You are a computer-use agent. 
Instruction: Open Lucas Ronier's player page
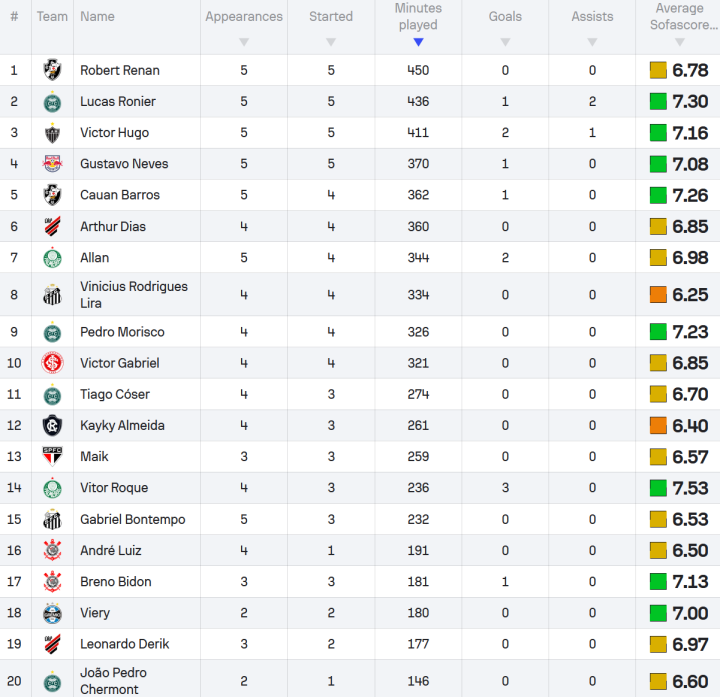[x=118, y=102]
